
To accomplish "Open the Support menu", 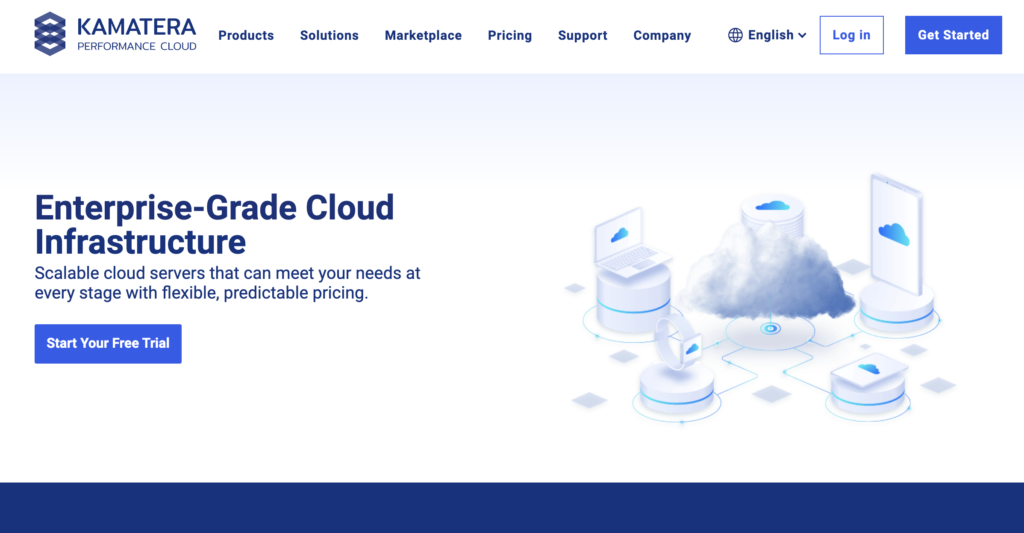I will [582, 35].
